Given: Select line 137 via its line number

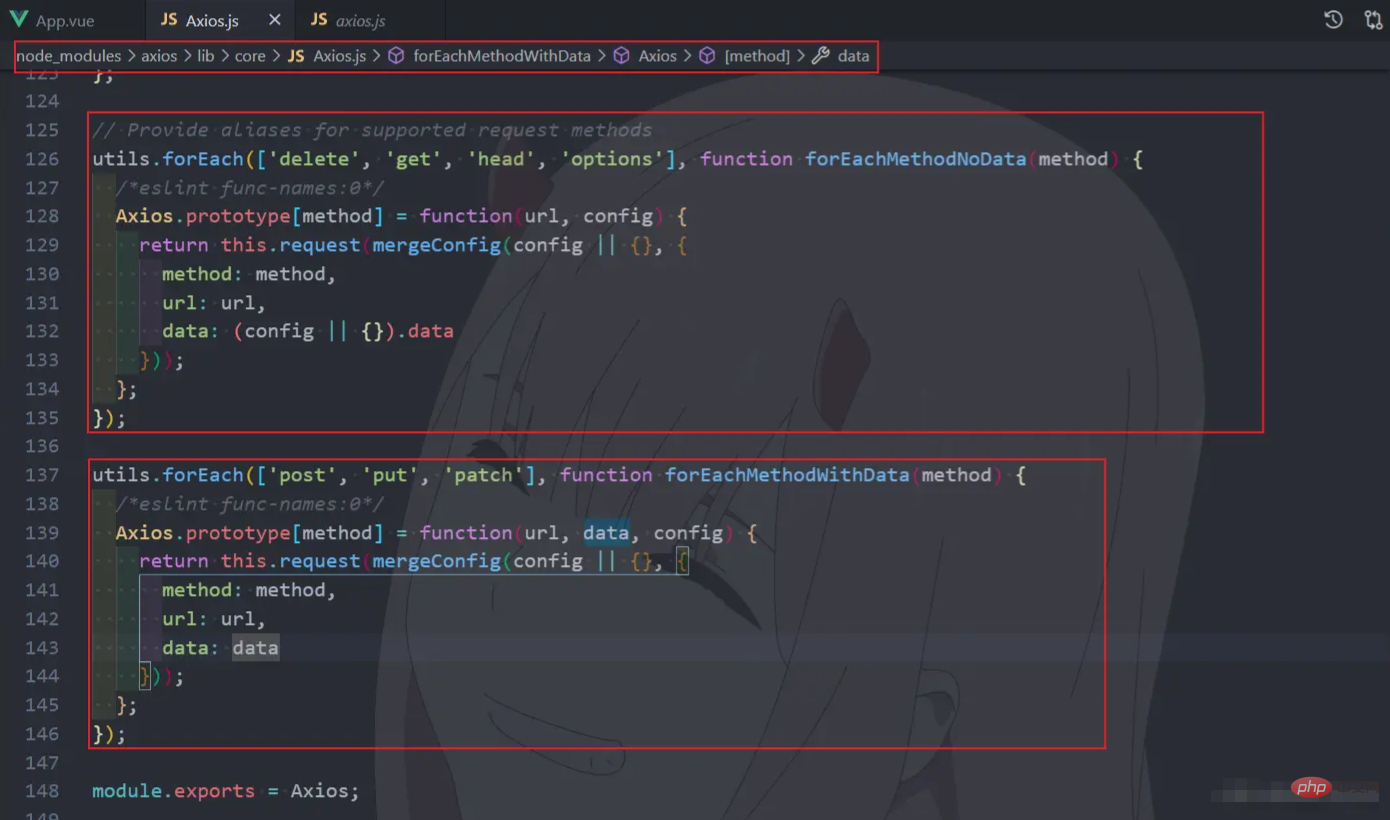Looking at the screenshot, I should pos(41,475).
